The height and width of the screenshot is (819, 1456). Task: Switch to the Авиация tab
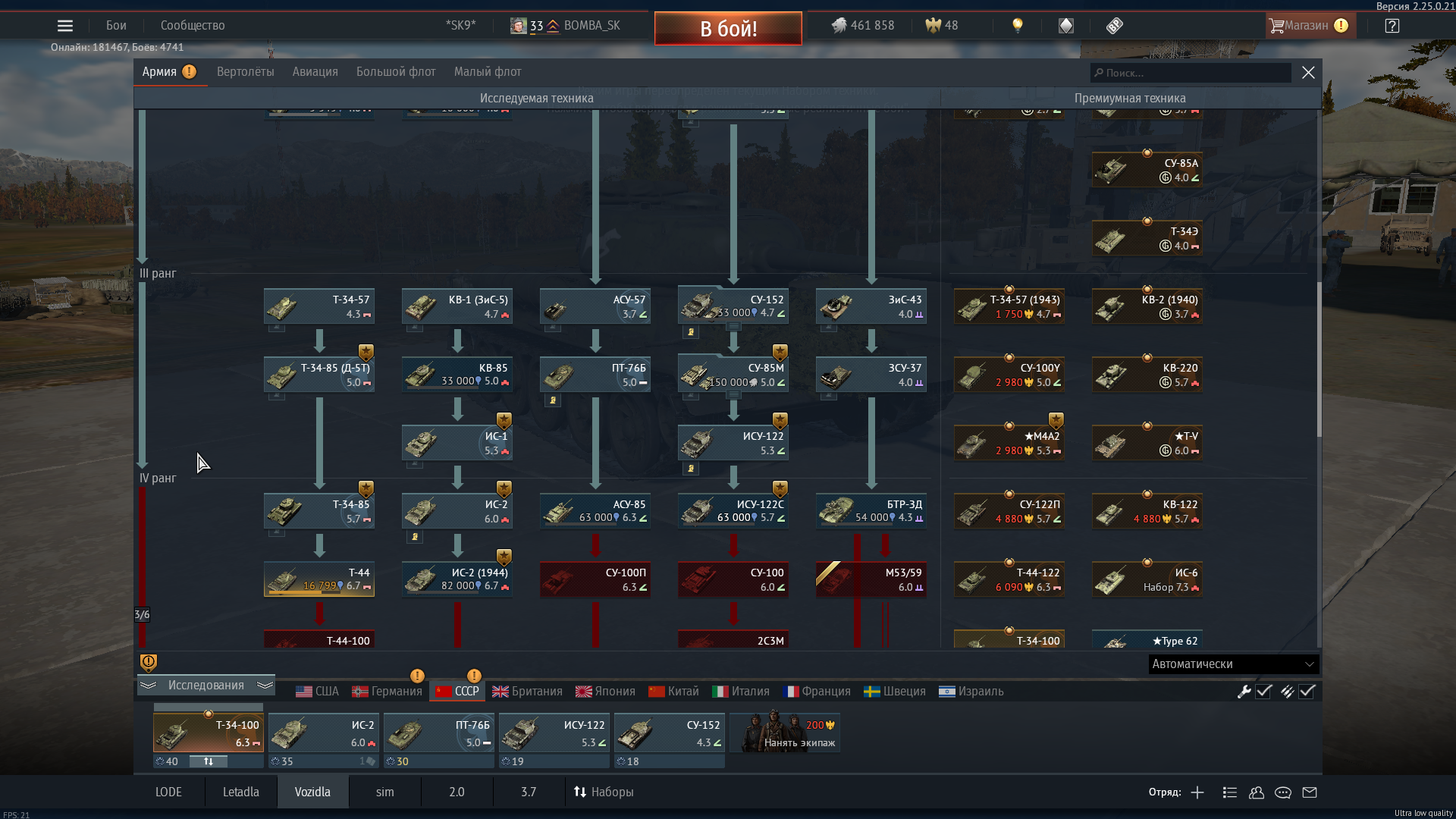315,72
